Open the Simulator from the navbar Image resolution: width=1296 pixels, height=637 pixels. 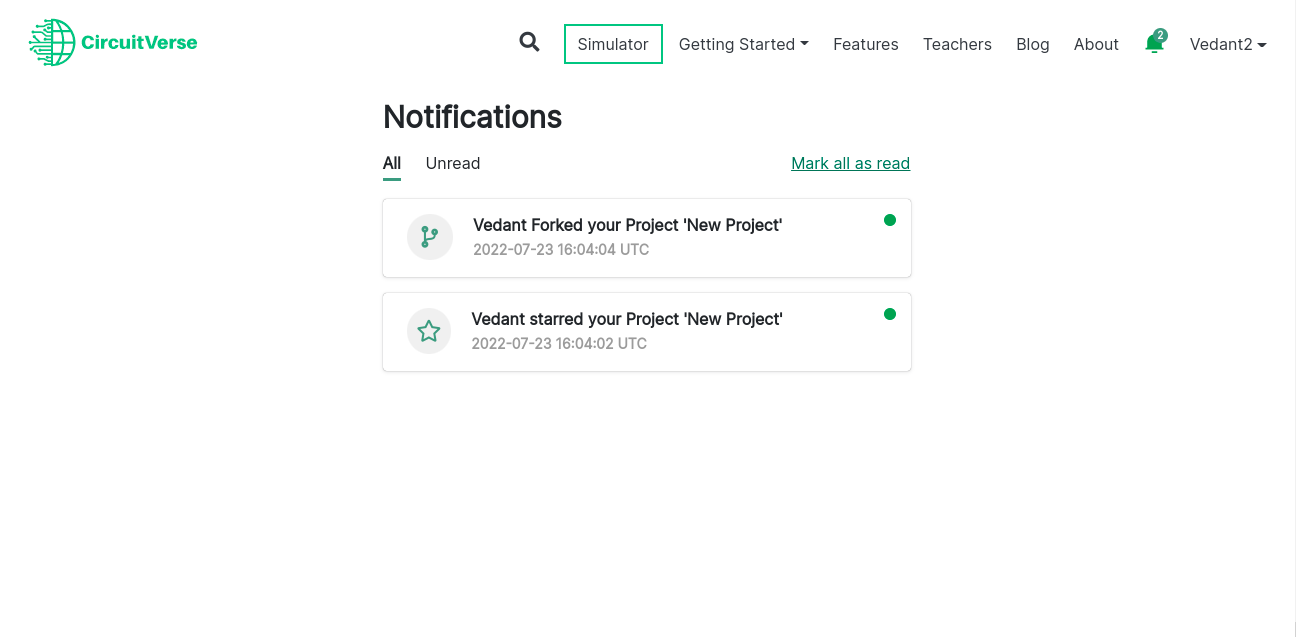coord(613,44)
